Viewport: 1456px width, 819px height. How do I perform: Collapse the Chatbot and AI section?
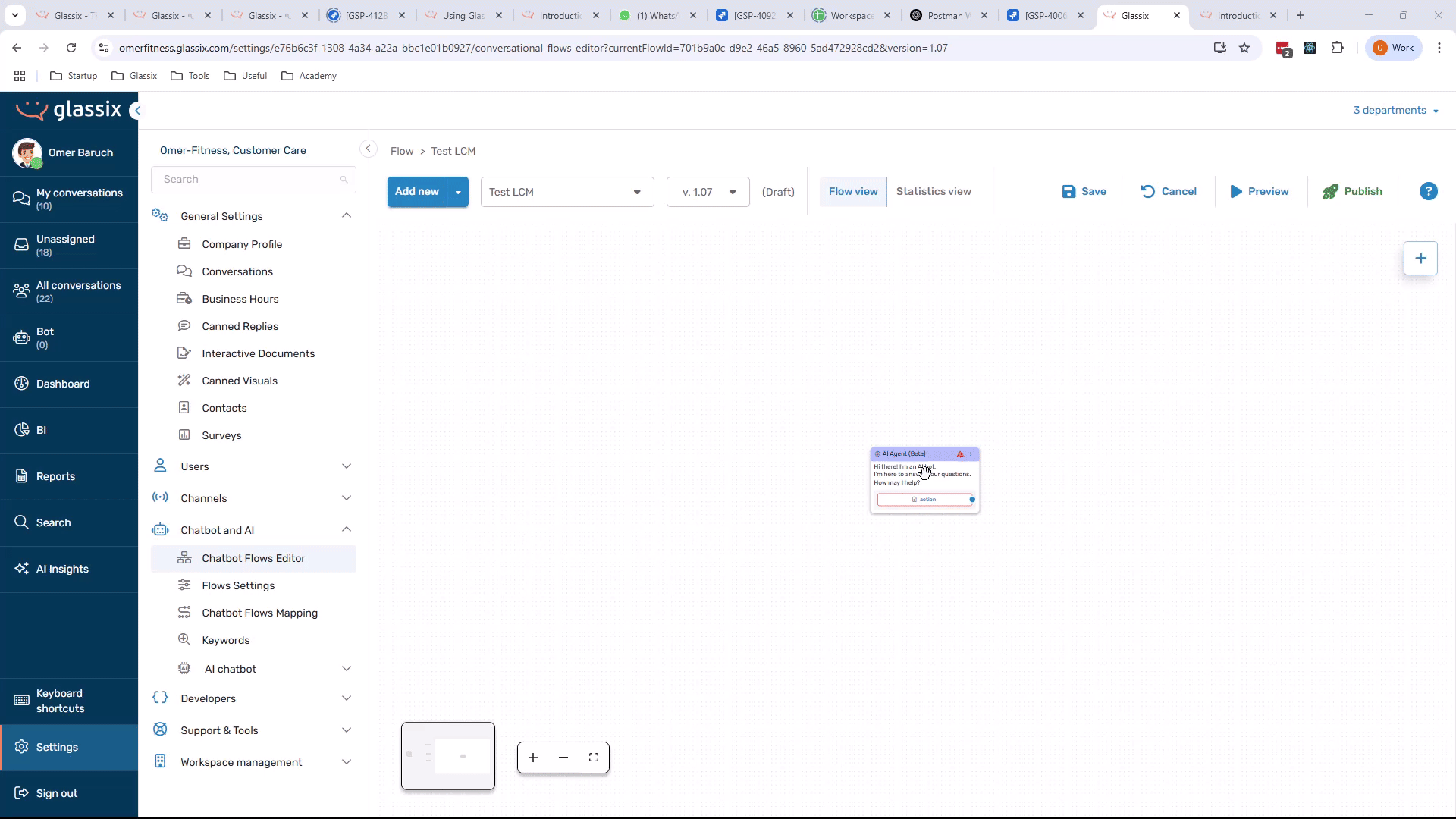347,530
